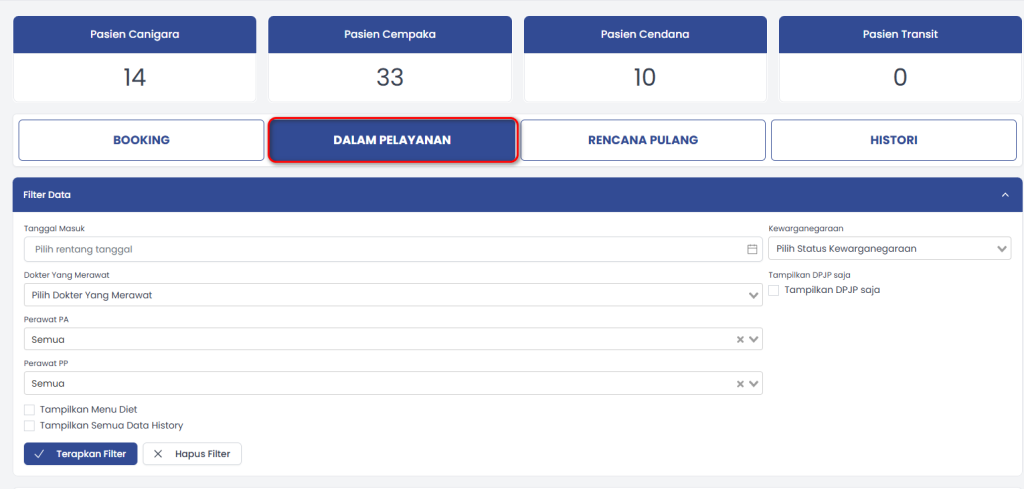Open the Perawat PA dropdown arrow

pos(754,340)
